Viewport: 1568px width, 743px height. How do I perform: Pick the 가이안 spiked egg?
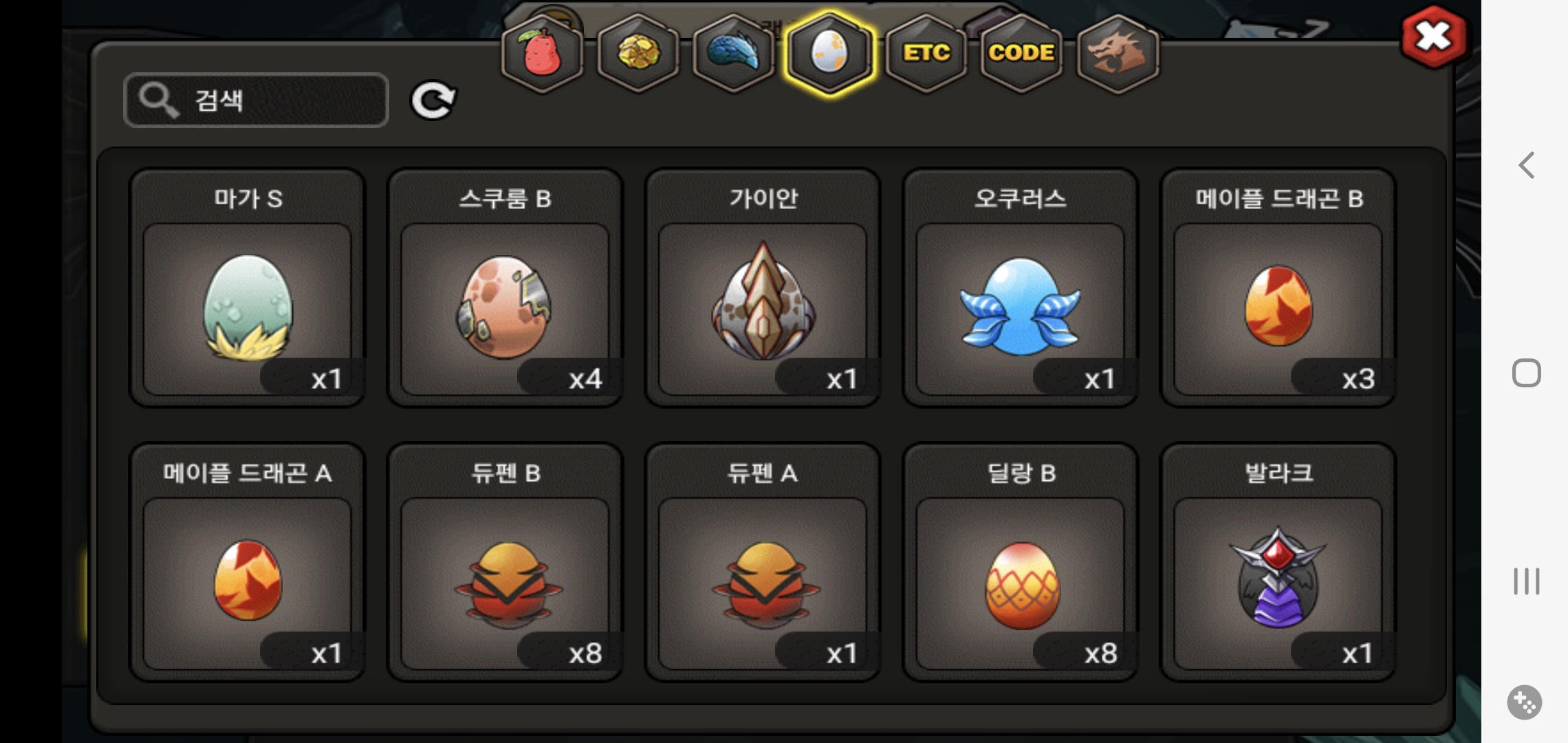763,288
